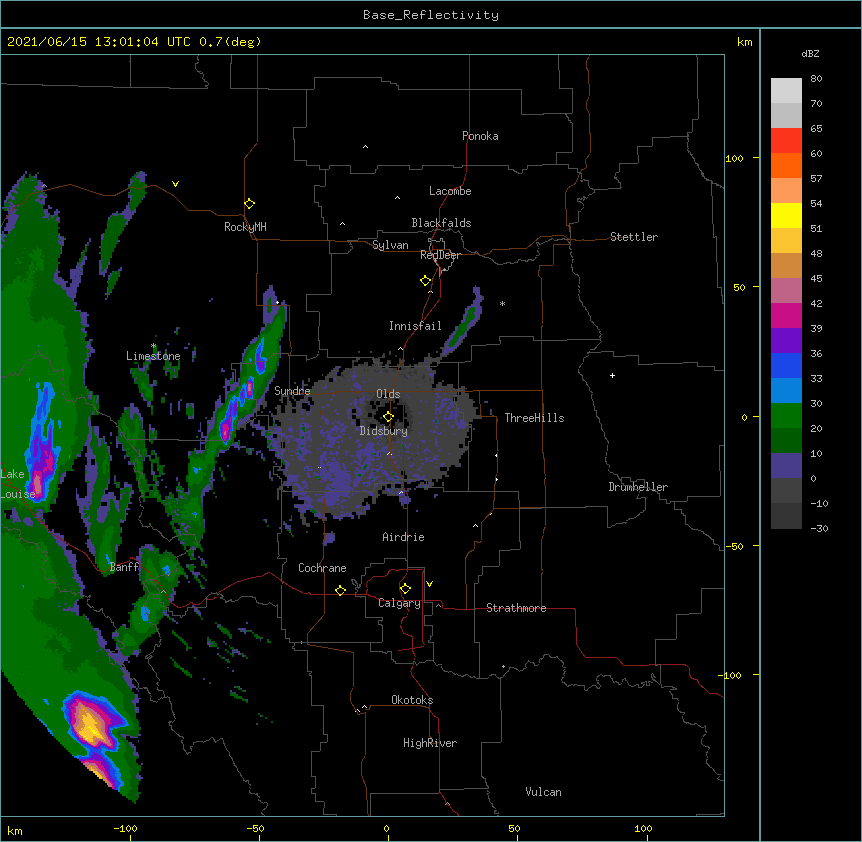Pick the red 65 dBZ legend swatch
Screen dimensions: 862x842
(786, 140)
